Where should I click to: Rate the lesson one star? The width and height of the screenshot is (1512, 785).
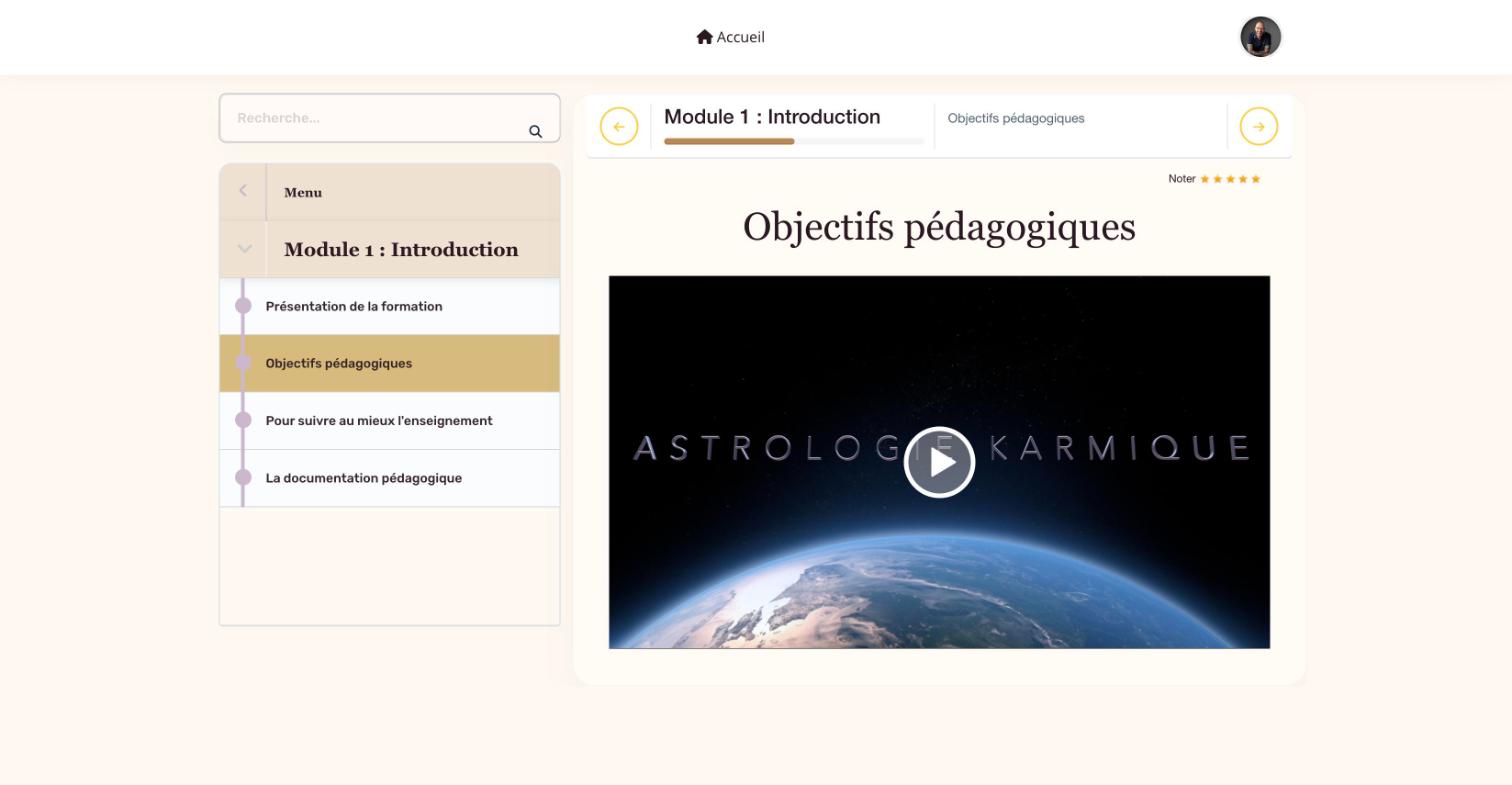click(1205, 179)
